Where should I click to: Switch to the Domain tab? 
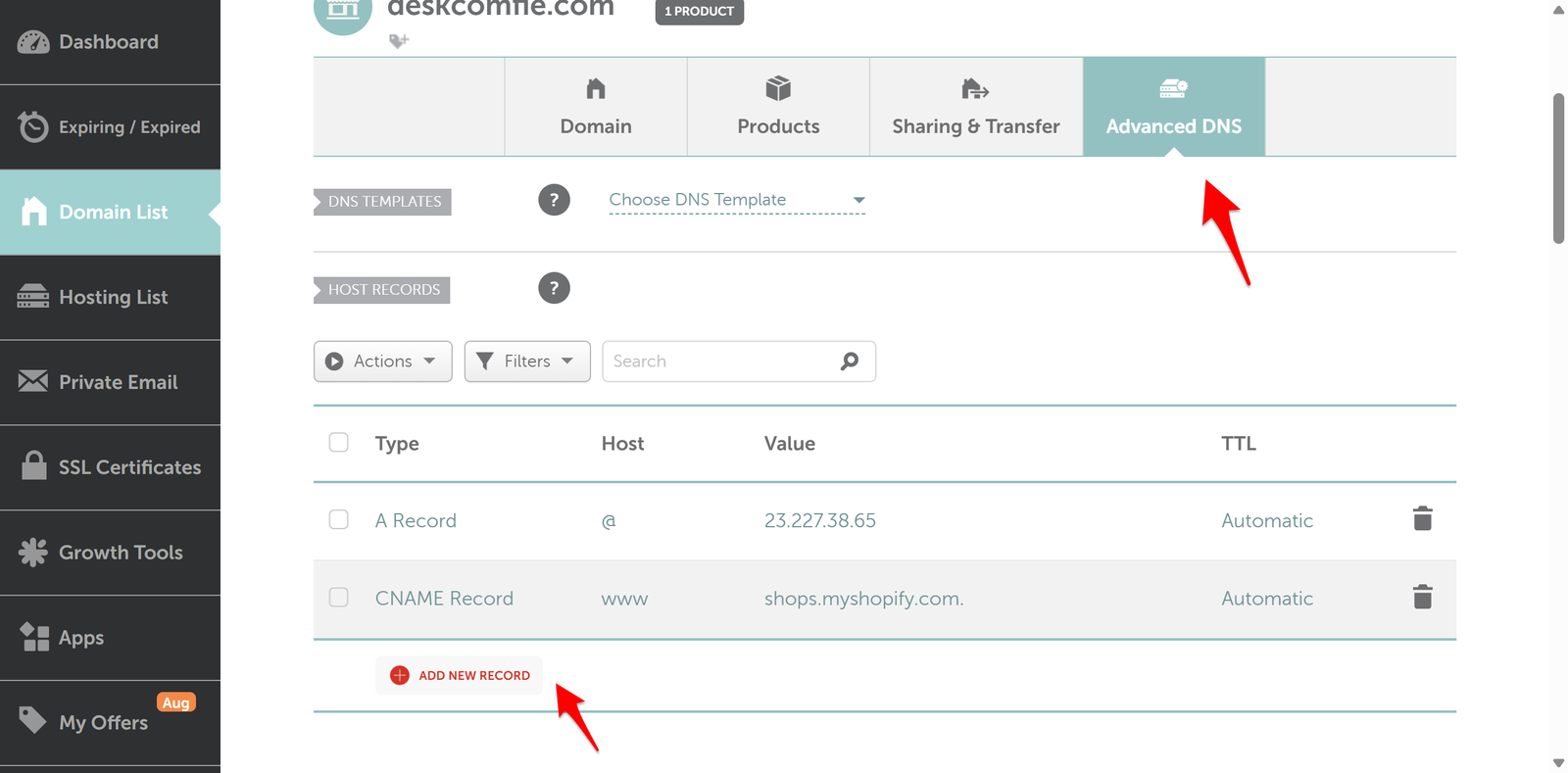click(x=596, y=107)
